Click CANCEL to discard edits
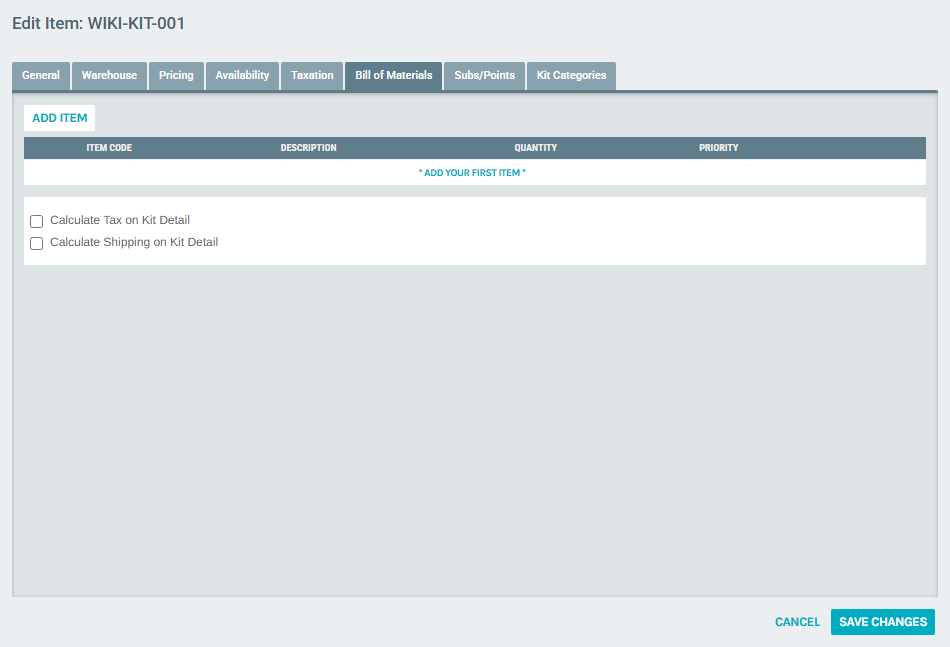Viewport: 950px width, 647px height. click(797, 621)
